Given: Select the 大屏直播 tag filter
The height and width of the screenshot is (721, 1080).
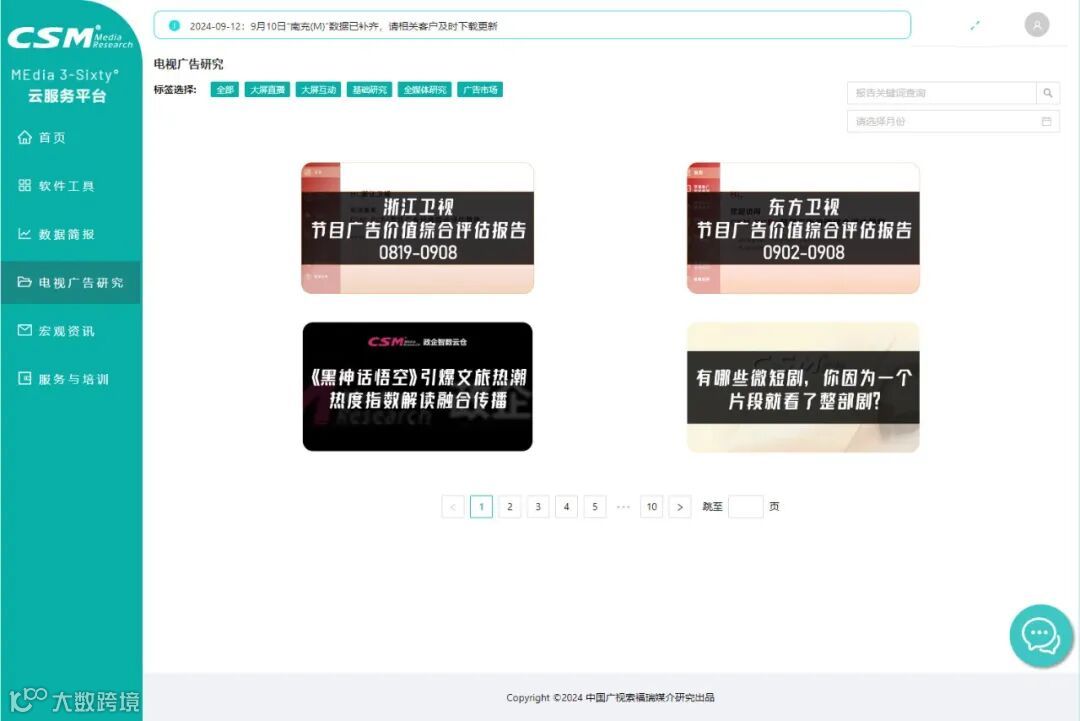Looking at the screenshot, I should point(267,90).
